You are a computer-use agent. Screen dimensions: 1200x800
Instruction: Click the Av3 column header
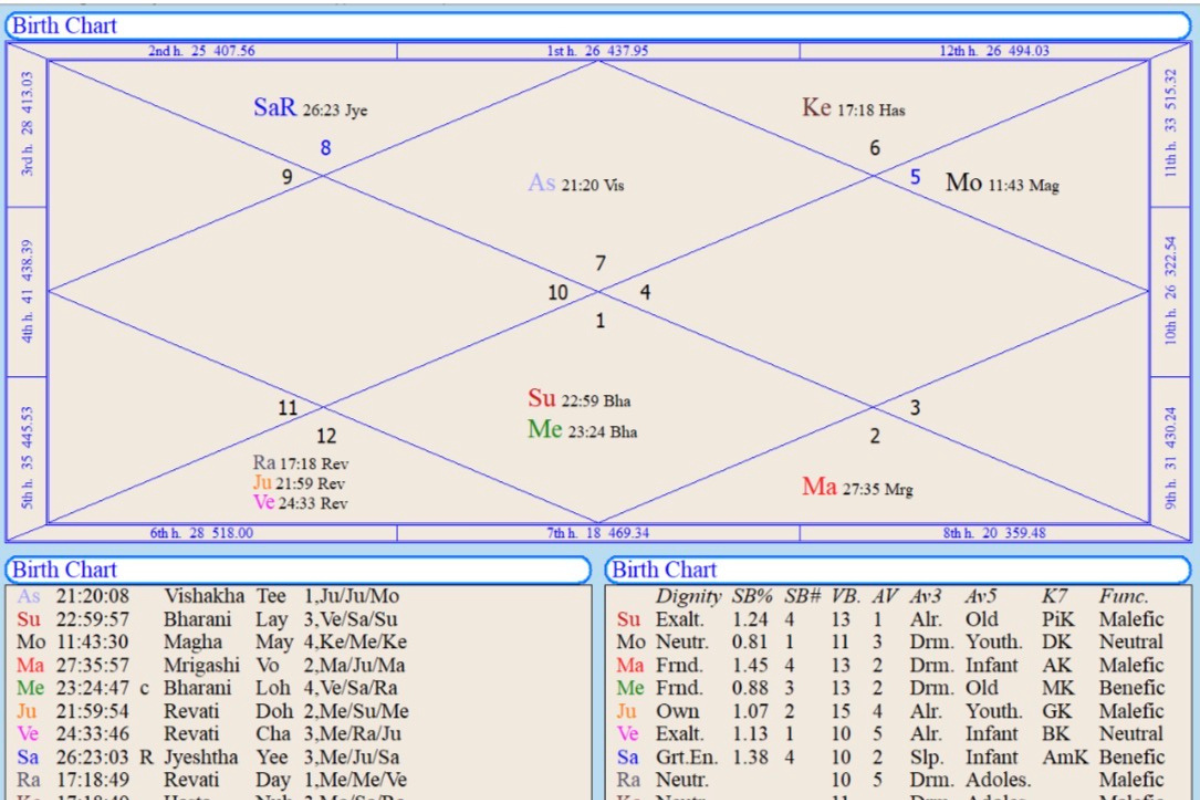point(926,596)
